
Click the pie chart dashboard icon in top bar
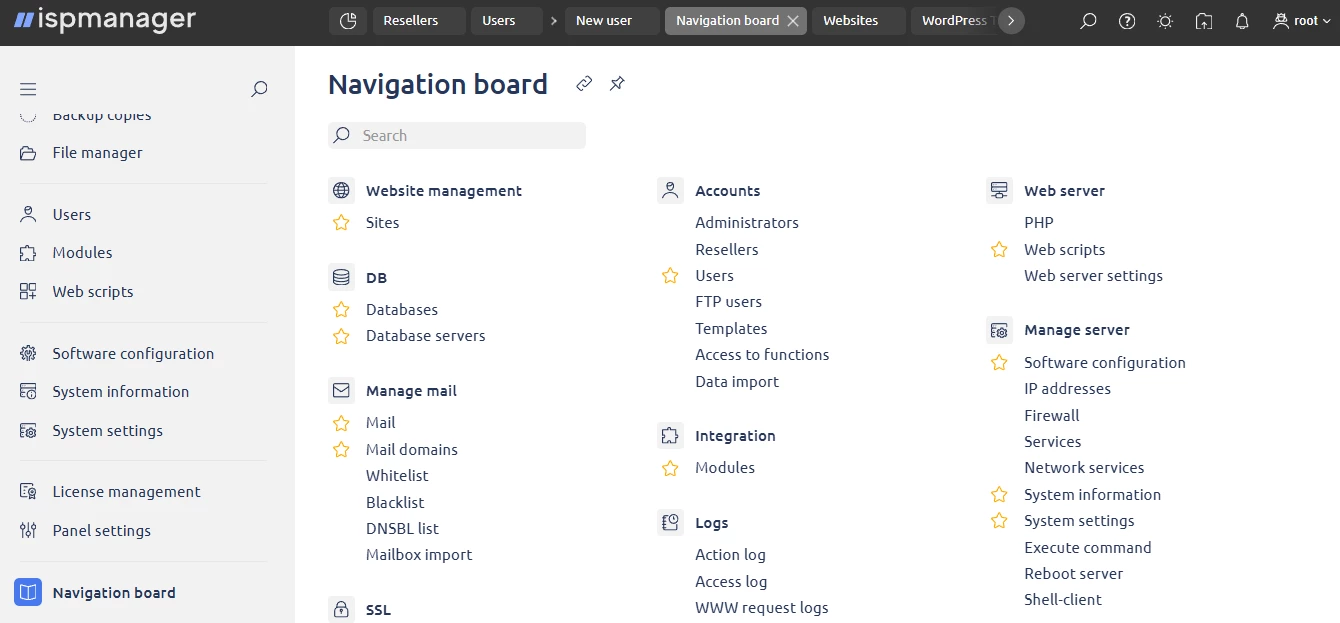point(348,20)
